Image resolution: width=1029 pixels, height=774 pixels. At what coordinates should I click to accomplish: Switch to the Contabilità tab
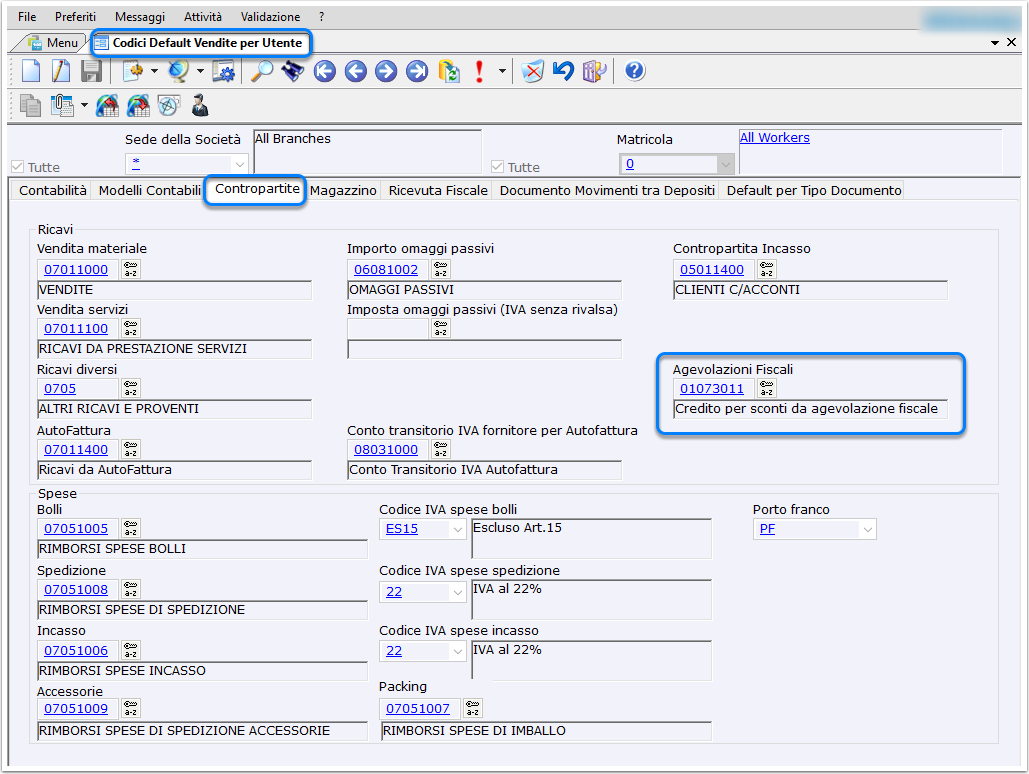point(52,190)
